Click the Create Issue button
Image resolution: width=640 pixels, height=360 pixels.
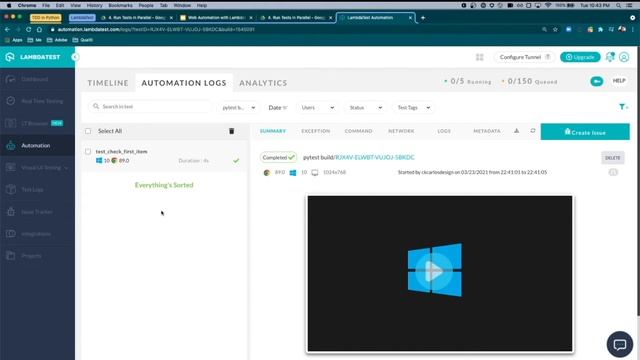[585, 132]
